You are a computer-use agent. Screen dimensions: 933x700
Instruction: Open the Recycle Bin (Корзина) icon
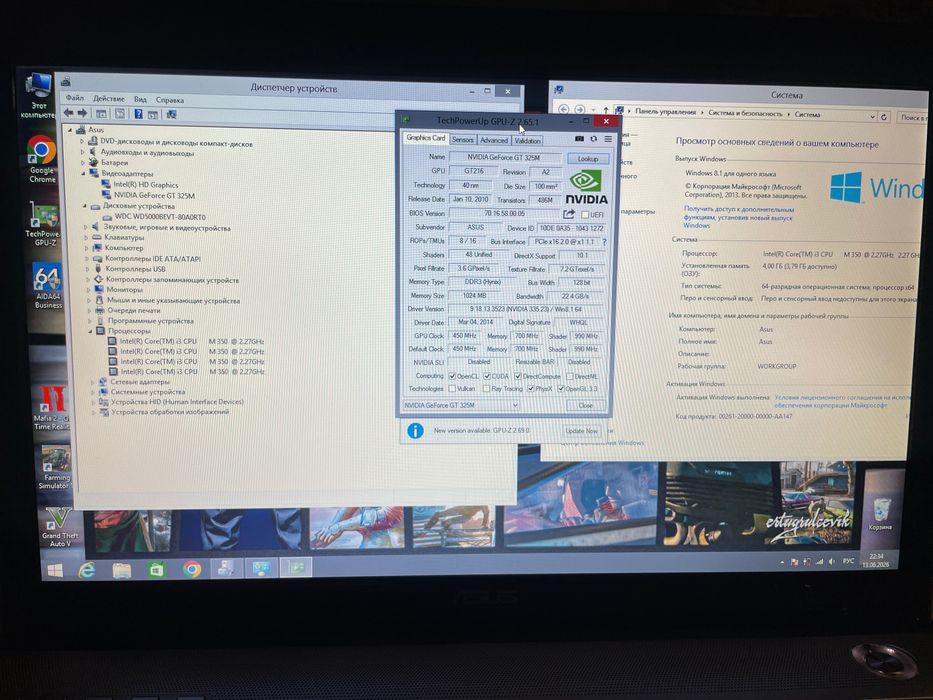[881, 515]
